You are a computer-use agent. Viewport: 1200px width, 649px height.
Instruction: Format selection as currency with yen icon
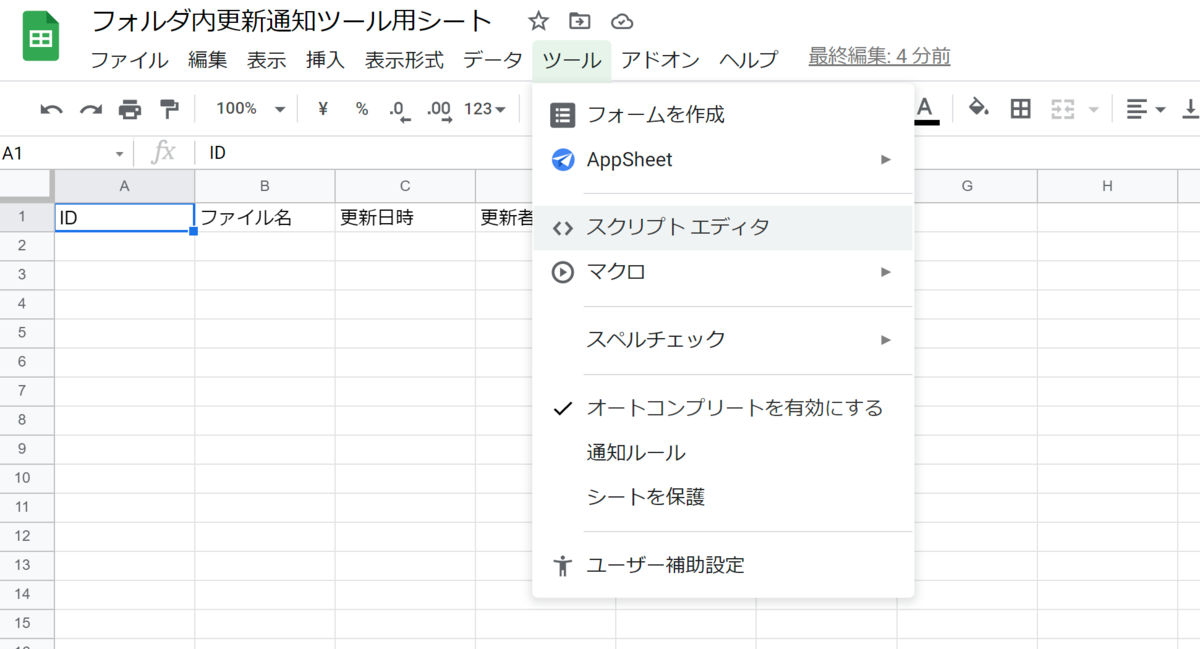pyautogui.click(x=321, y=109)
